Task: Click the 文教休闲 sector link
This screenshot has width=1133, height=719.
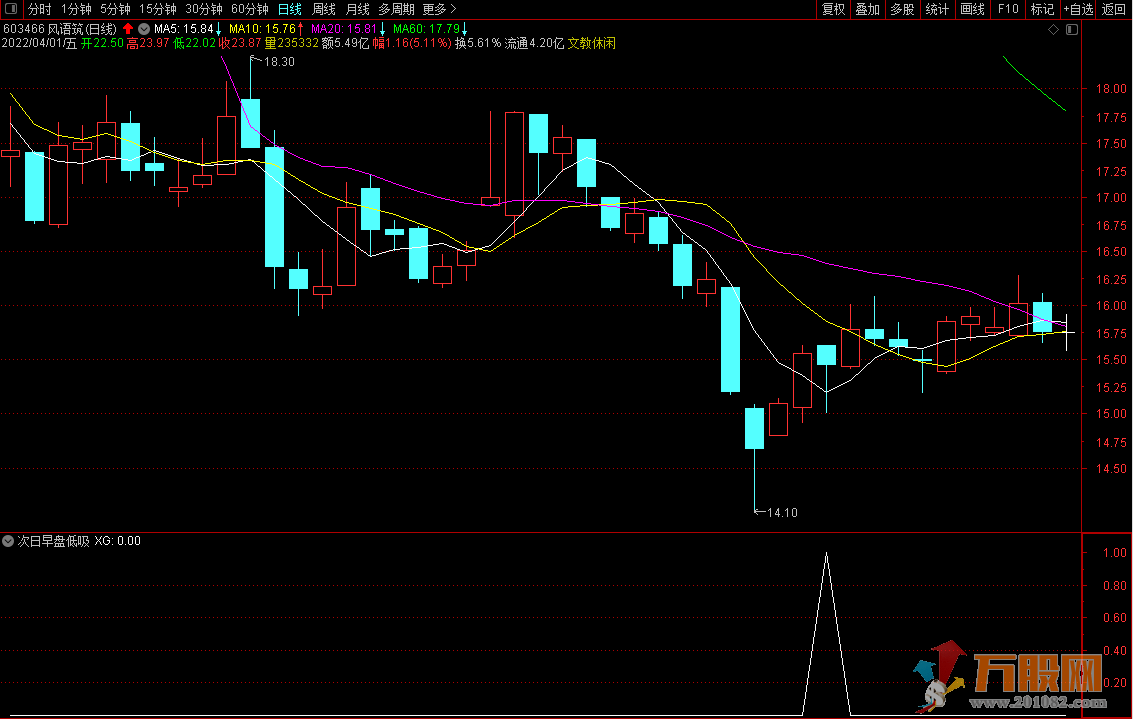Action: [x=593, y=43]
